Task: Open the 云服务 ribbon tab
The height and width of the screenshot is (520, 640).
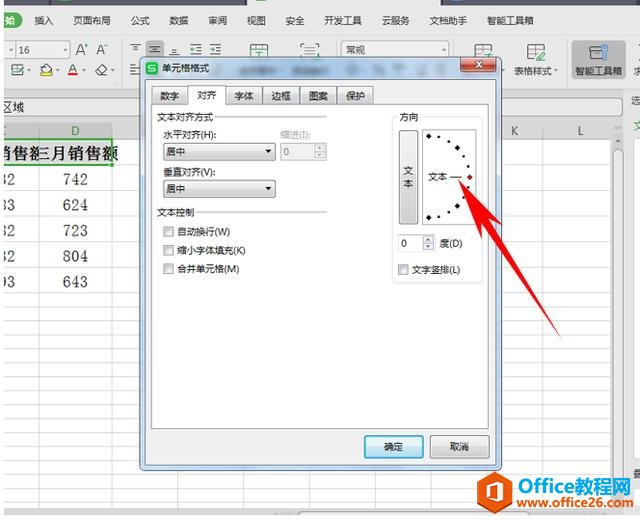Action: 396,20
